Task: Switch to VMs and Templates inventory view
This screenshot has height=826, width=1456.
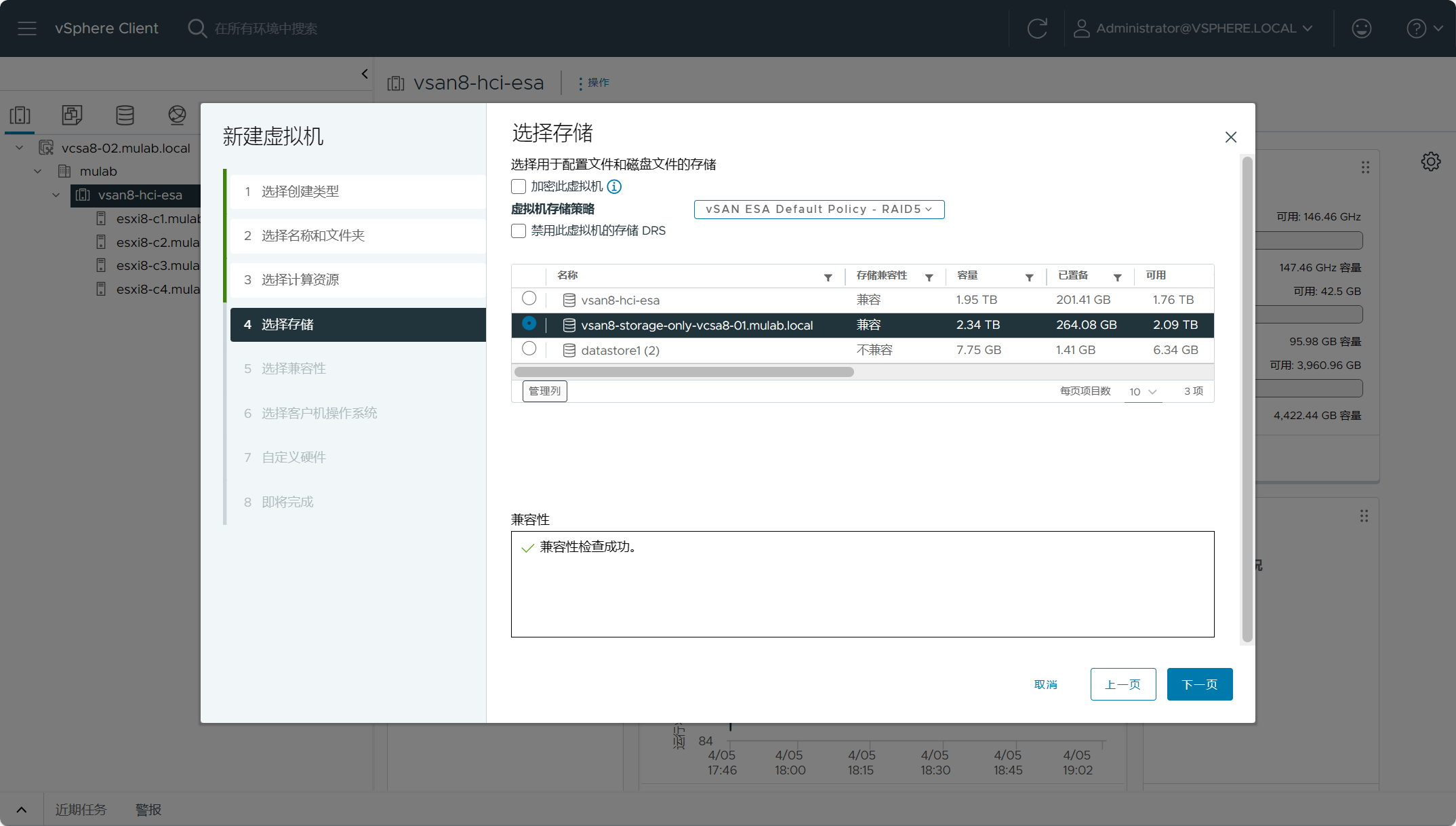Action: (x=72, y=115)
